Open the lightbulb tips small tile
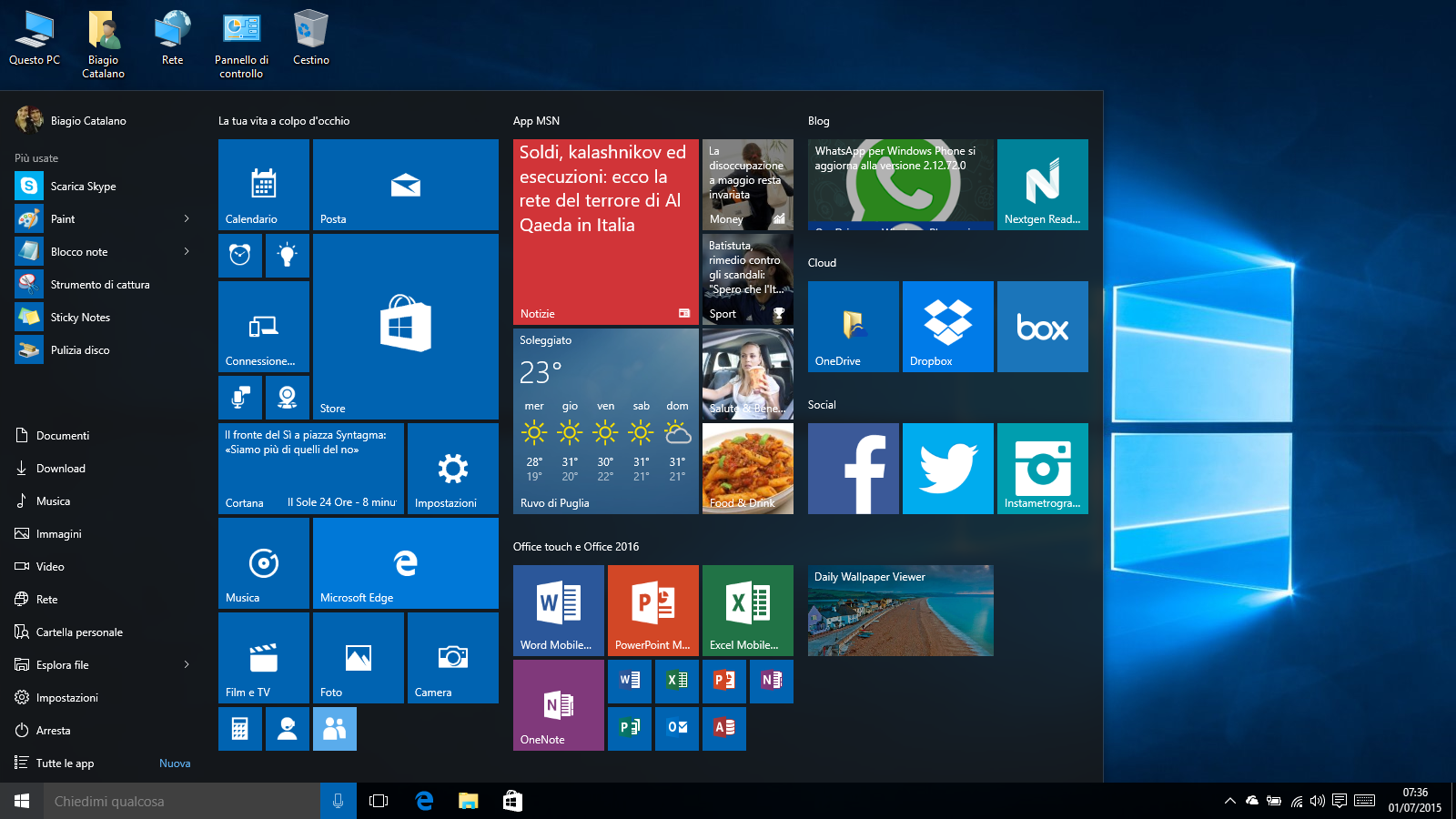This screenshot has width=1456, height=819. click(x=288, y=256)
